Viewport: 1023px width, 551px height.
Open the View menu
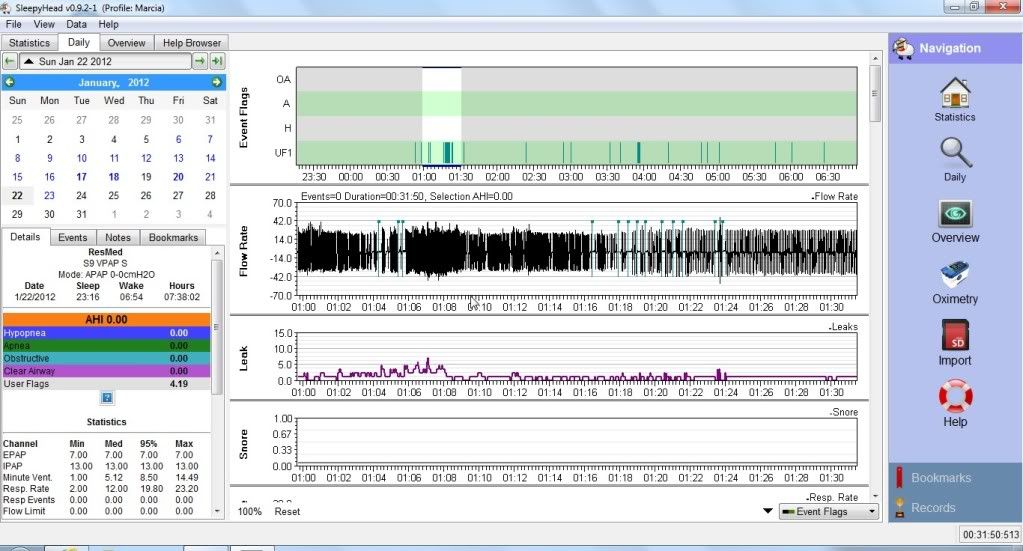(44, 24)
